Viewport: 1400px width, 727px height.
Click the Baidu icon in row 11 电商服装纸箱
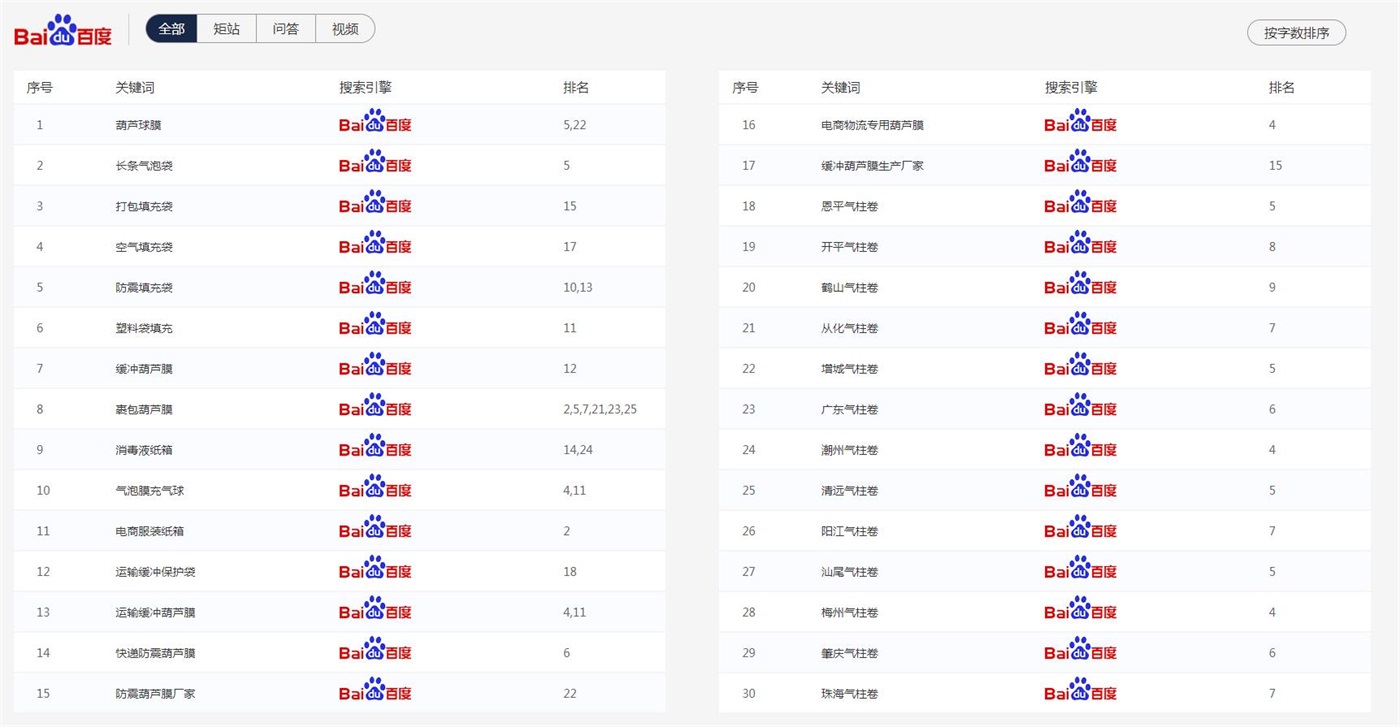pyautogui.click(x=375, y=529)
